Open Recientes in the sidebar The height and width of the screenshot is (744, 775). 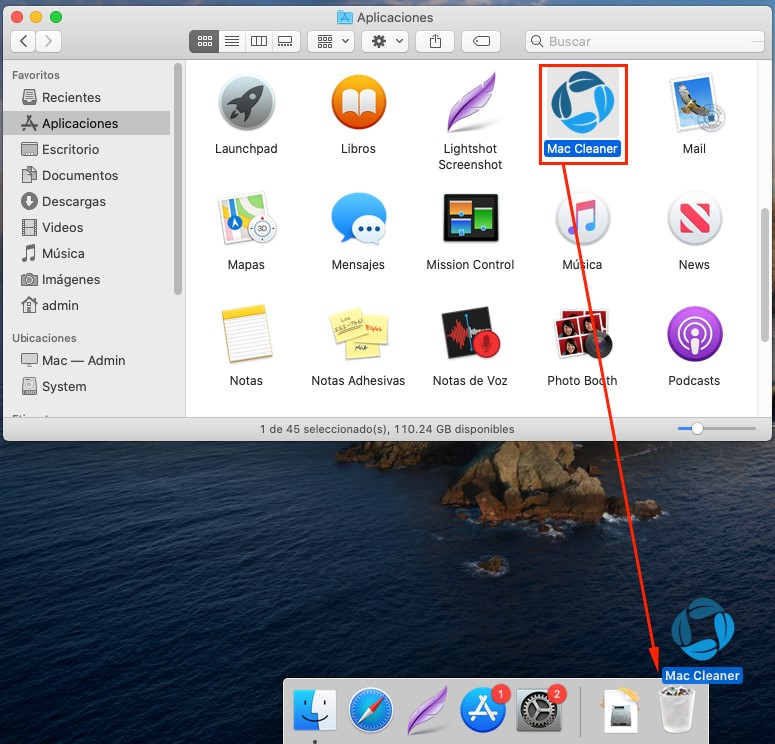[86, 97]
